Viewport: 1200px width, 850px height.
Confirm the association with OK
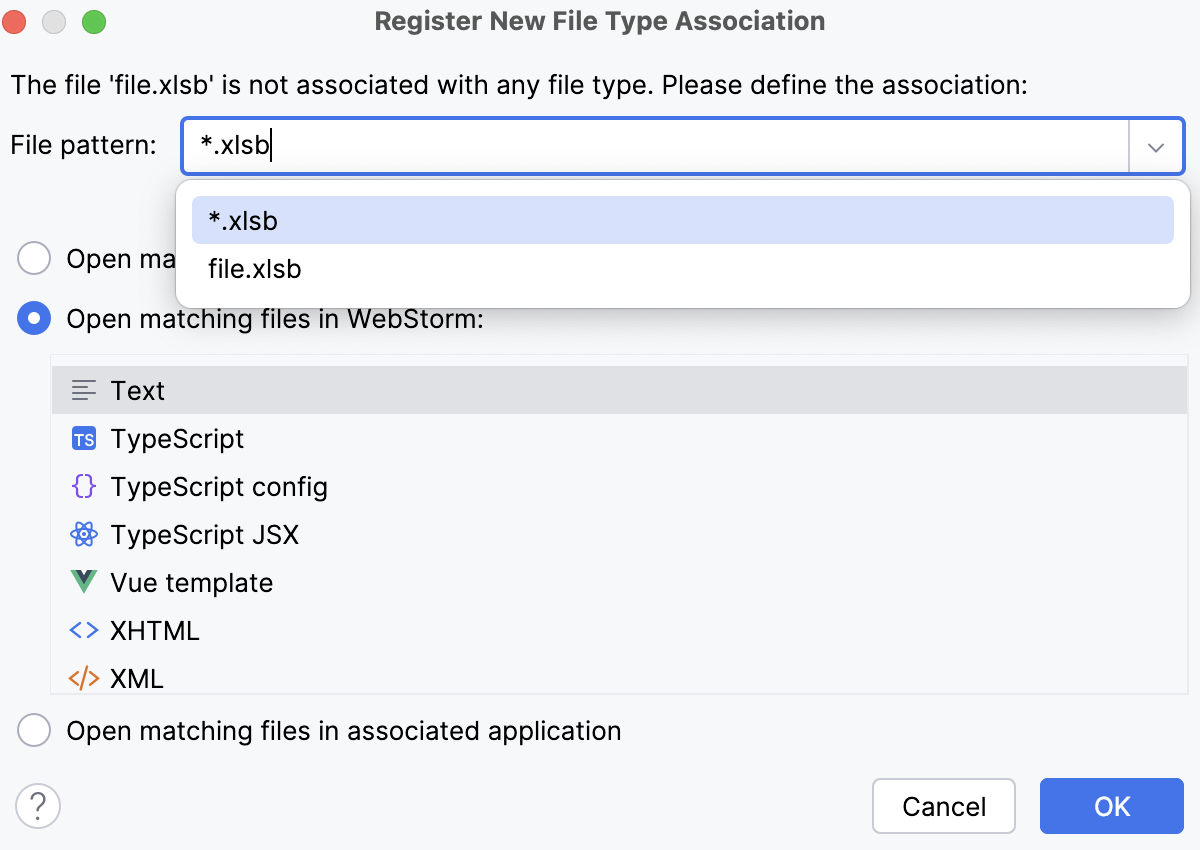[1111, 806]
